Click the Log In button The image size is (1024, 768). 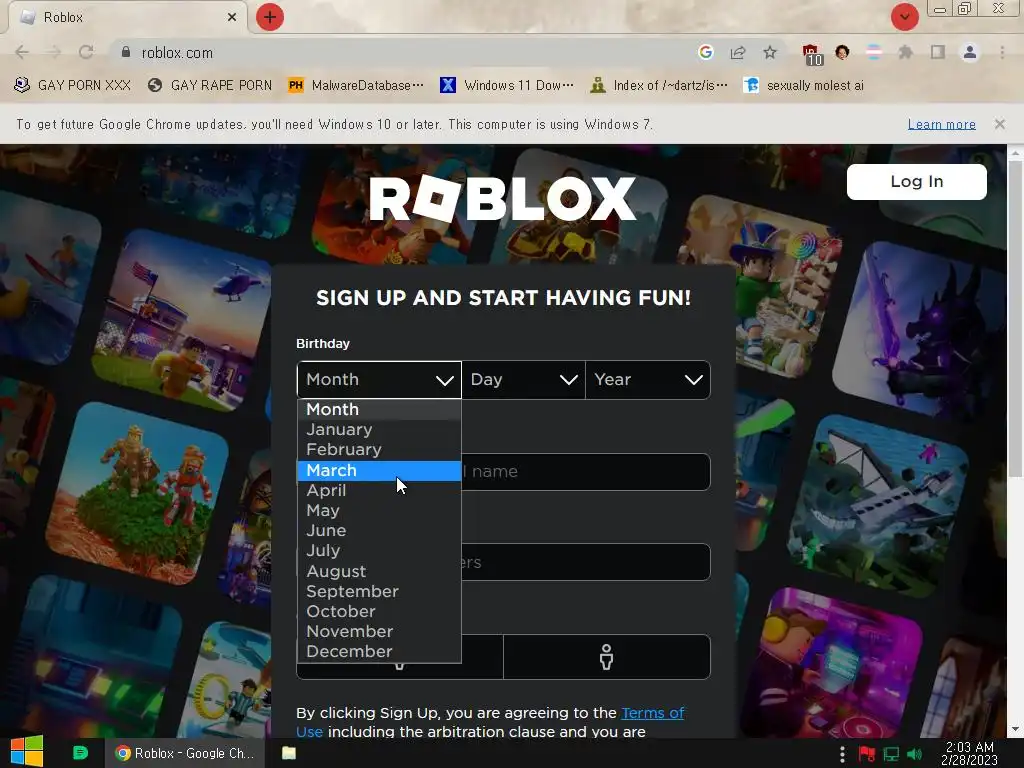(x=916, y=182)
